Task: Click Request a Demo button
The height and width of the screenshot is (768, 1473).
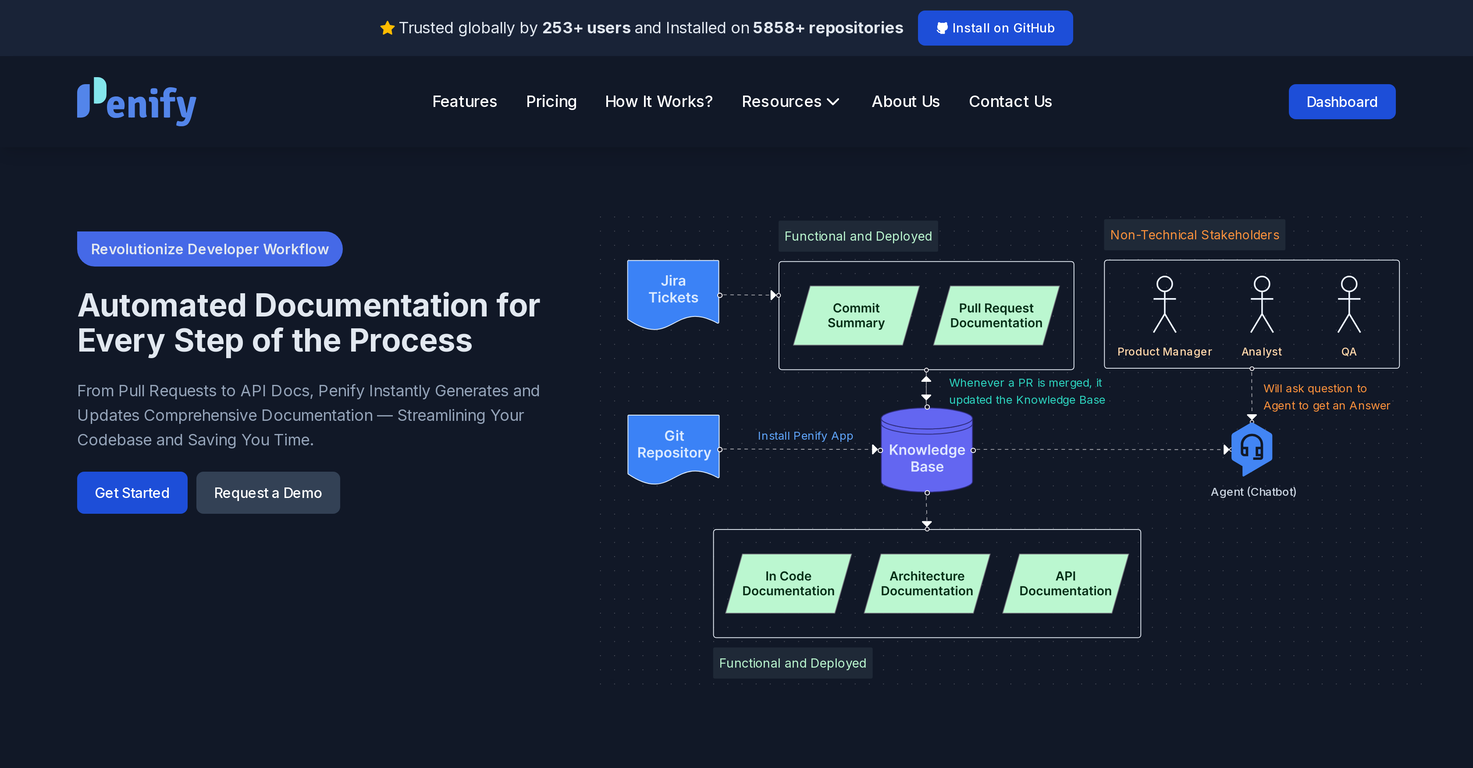Action: click(x=268, y=493)
